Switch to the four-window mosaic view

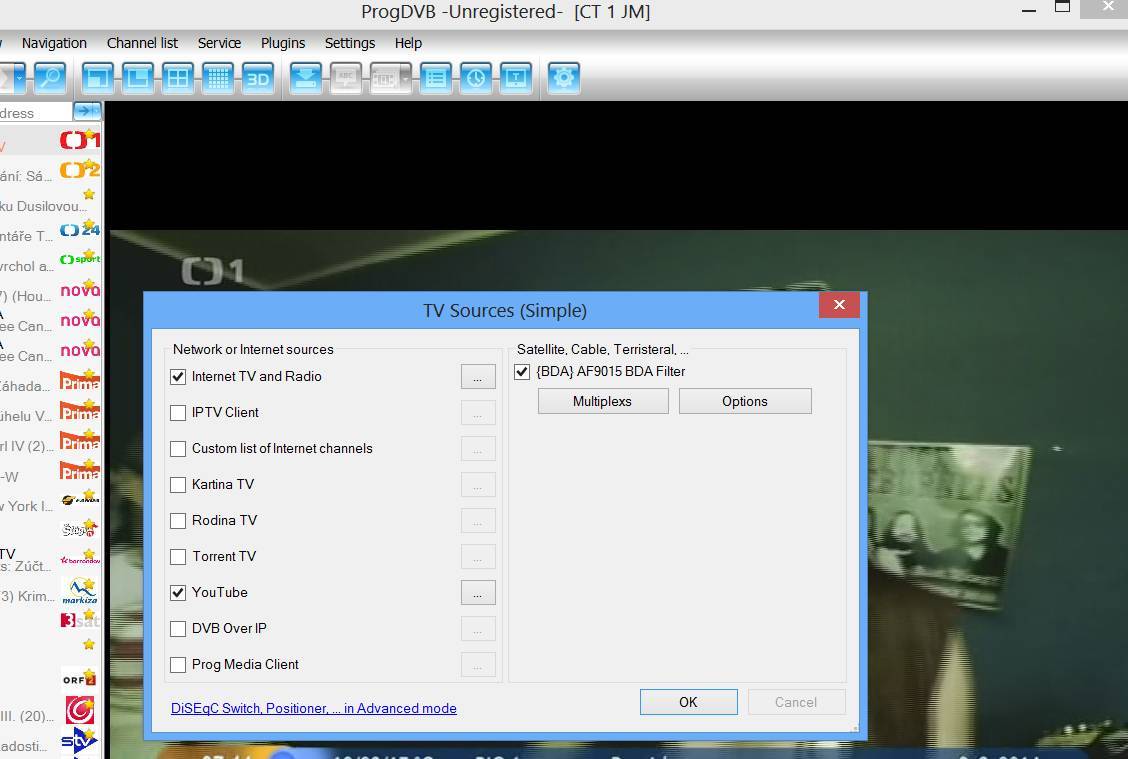[x=178, y=78]
